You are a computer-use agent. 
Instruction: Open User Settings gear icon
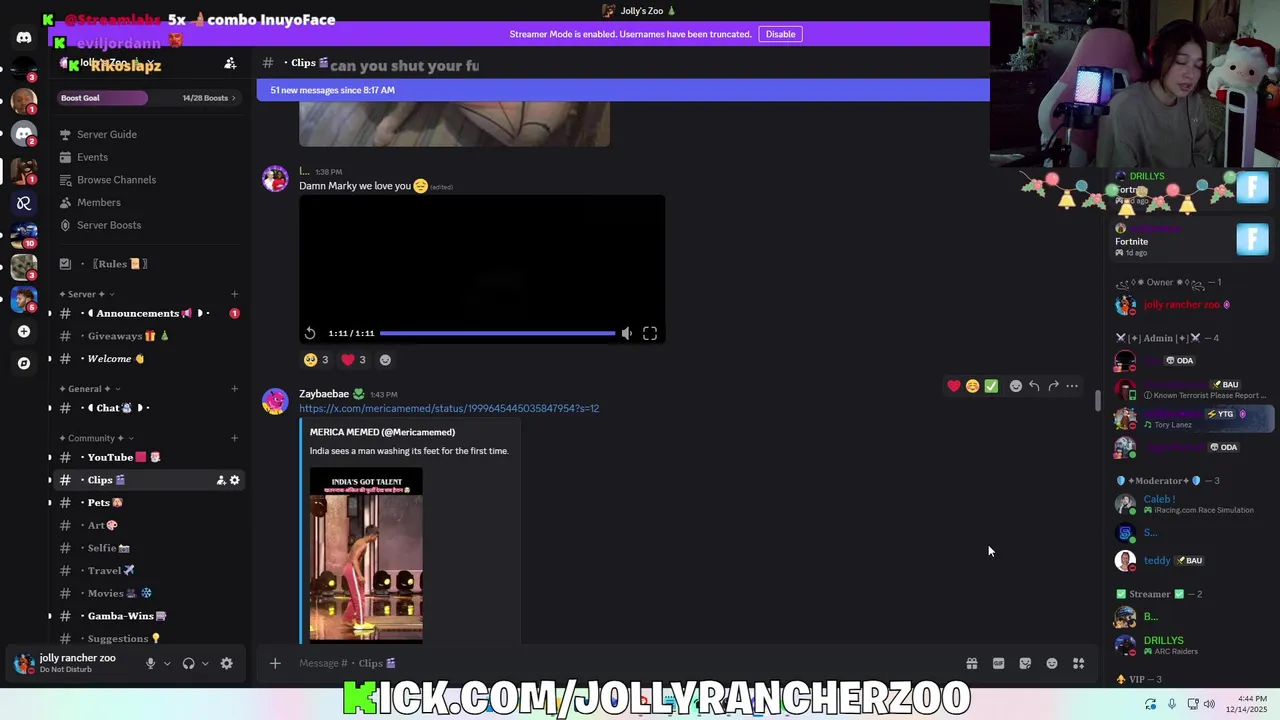pyautogui.click(x=226, y=663)
